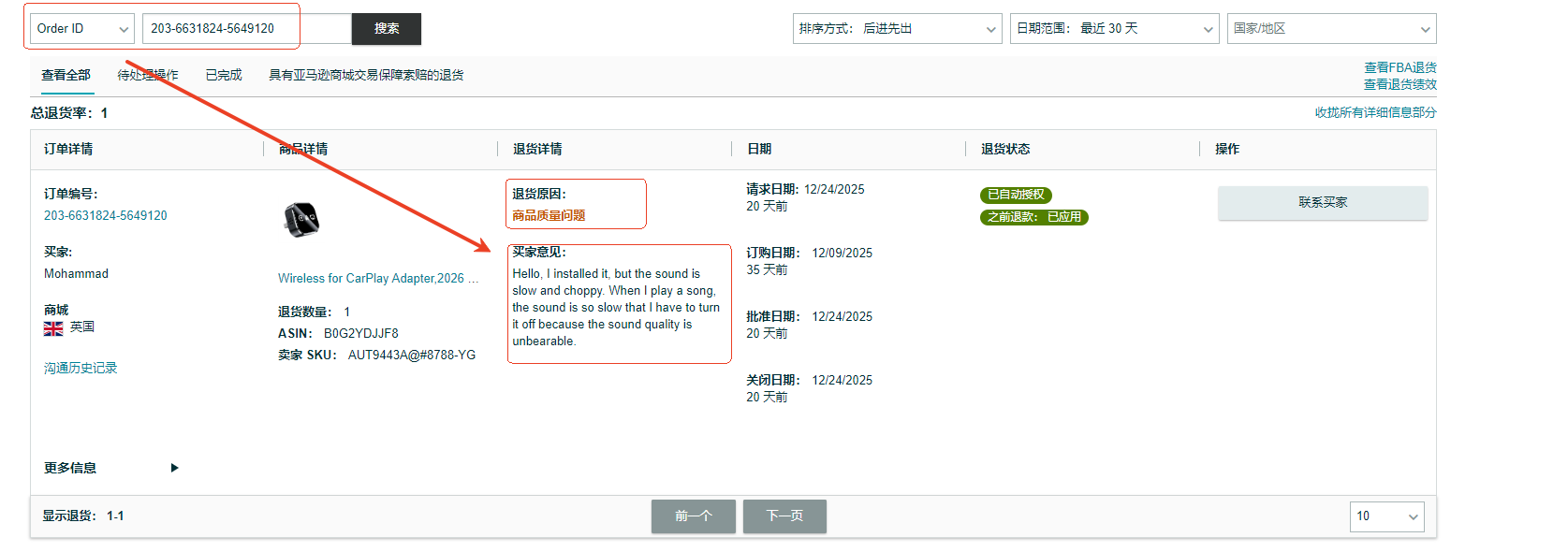
Task: Open the Order ID search type dropdown
Action: [82, 29]
